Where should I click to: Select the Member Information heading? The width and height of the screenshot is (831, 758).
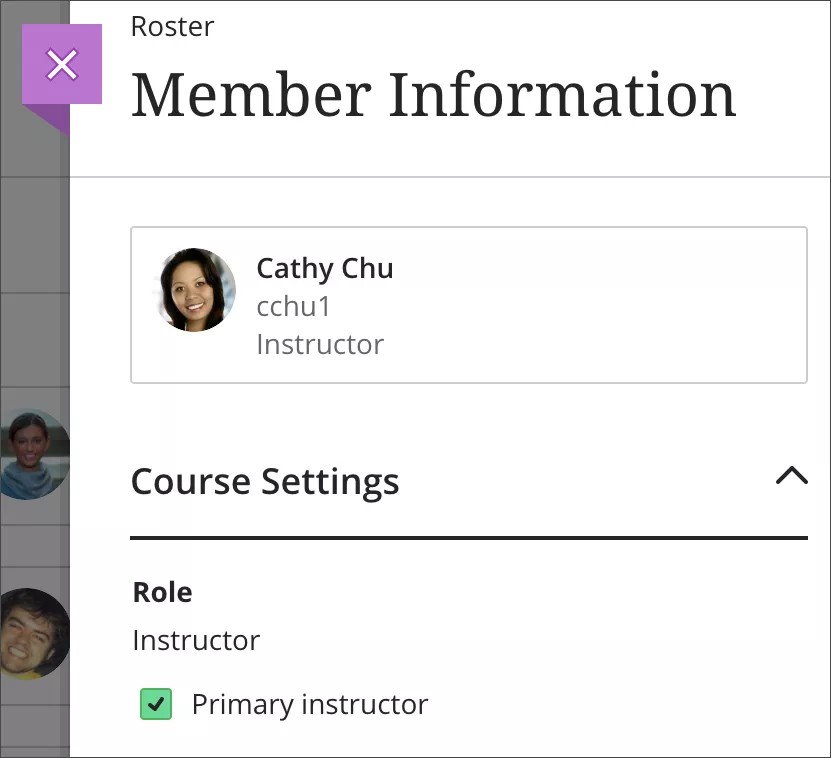tap(432, 94)
